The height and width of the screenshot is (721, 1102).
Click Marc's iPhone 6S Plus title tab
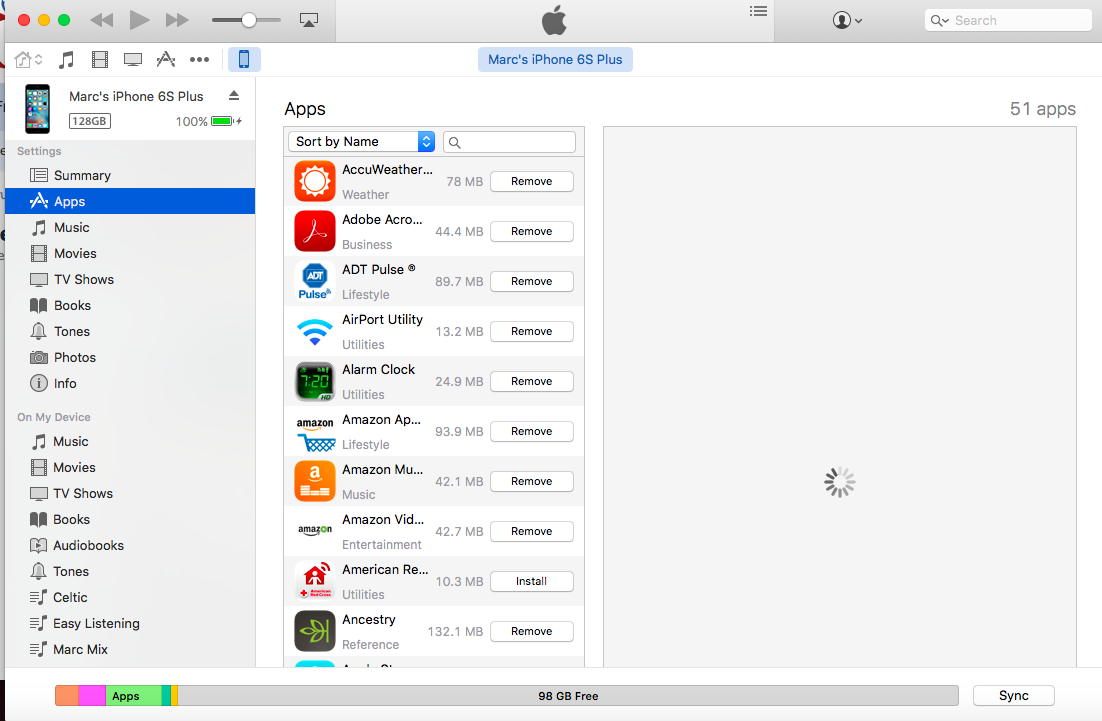click(x=555, y=60)
